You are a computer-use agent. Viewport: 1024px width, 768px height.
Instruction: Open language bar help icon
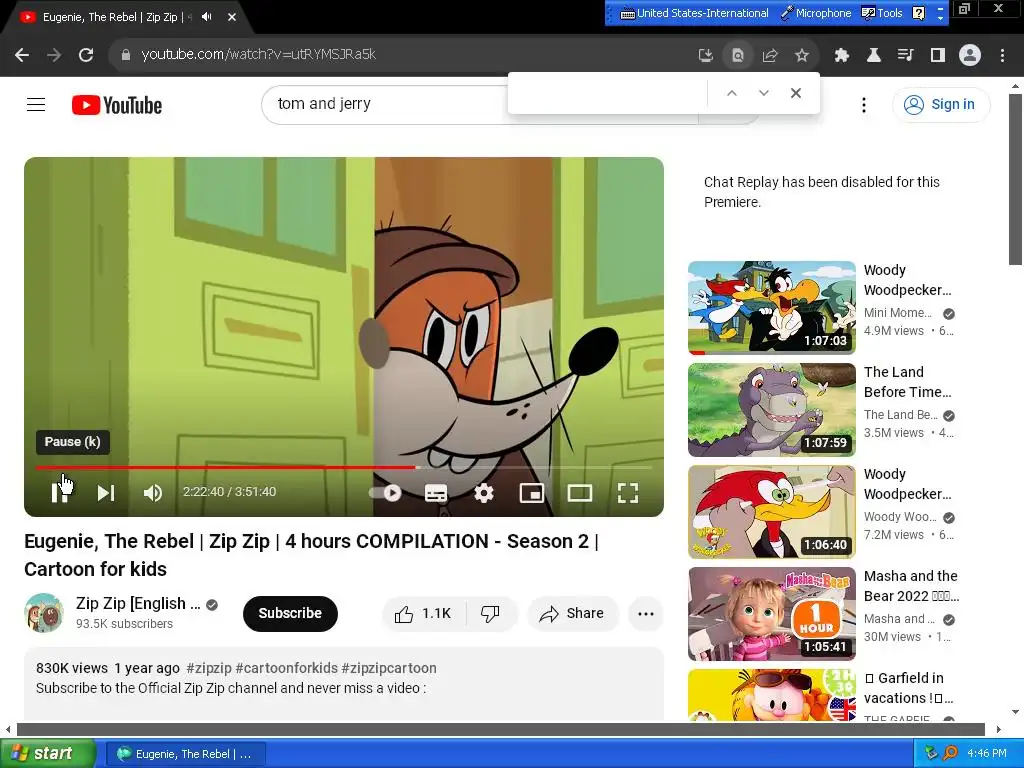click(x=918, y=13)
